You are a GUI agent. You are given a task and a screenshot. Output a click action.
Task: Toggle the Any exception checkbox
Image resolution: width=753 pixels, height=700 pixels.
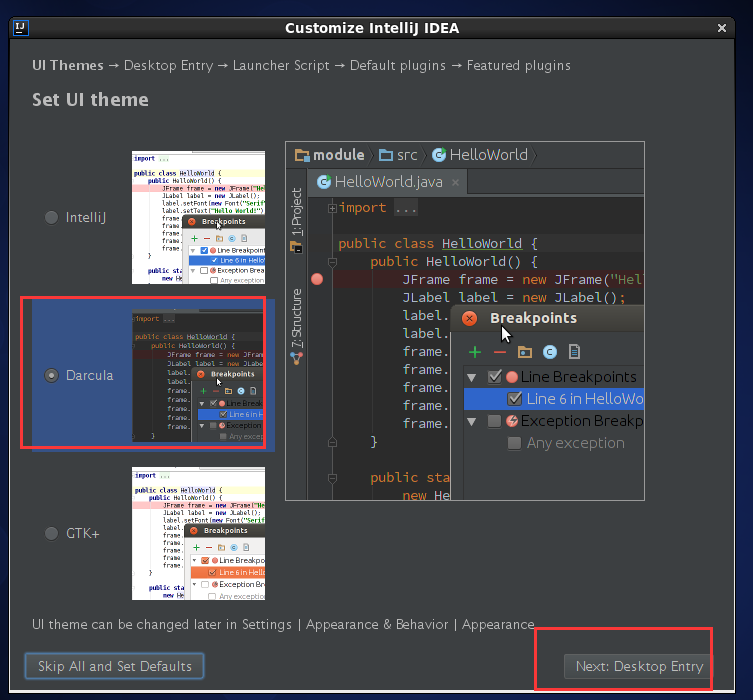514,443
